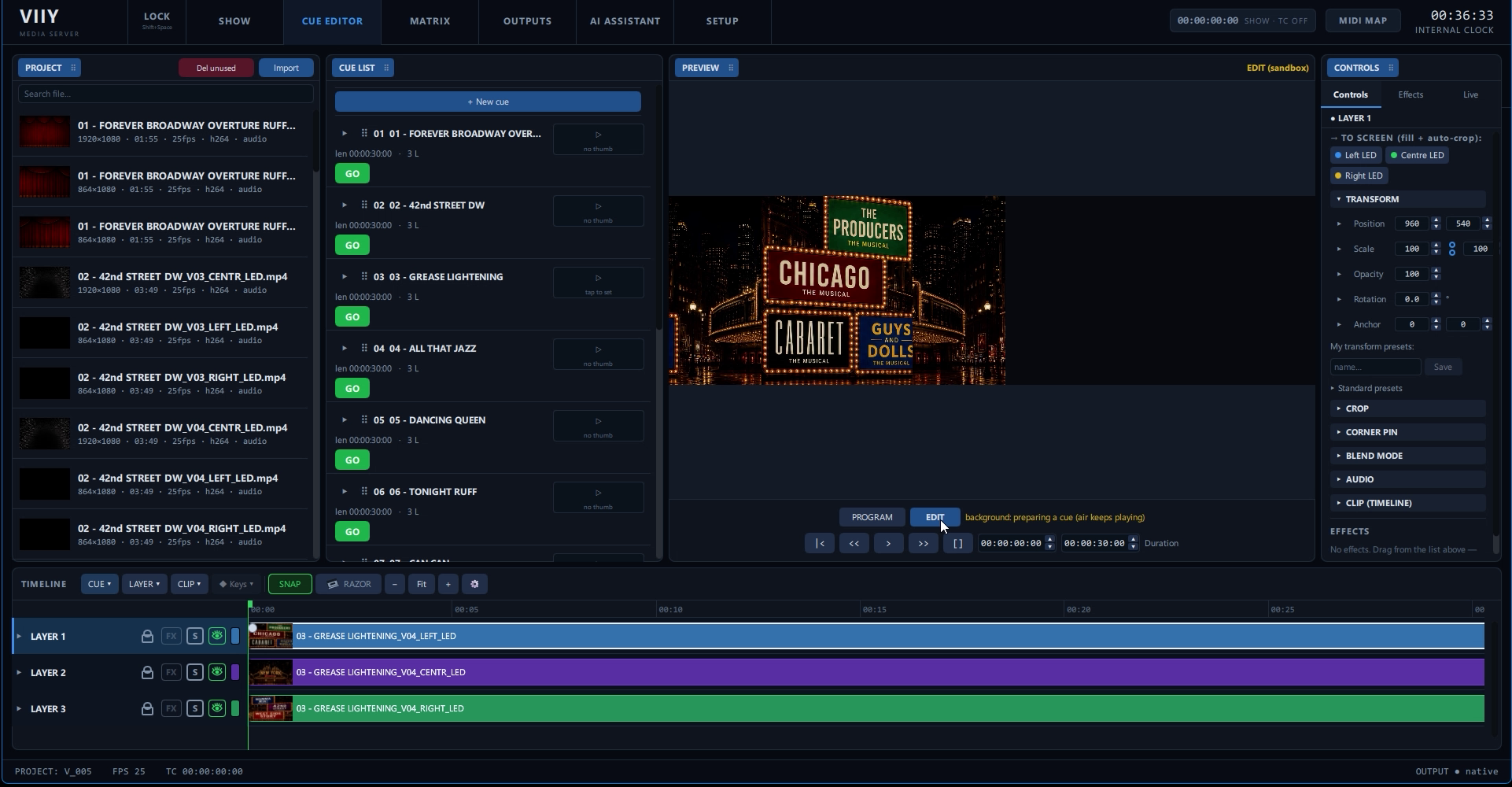Open FX for Layer 1
The width and height of the screenshot is (1512, 787).
(171, 636)
